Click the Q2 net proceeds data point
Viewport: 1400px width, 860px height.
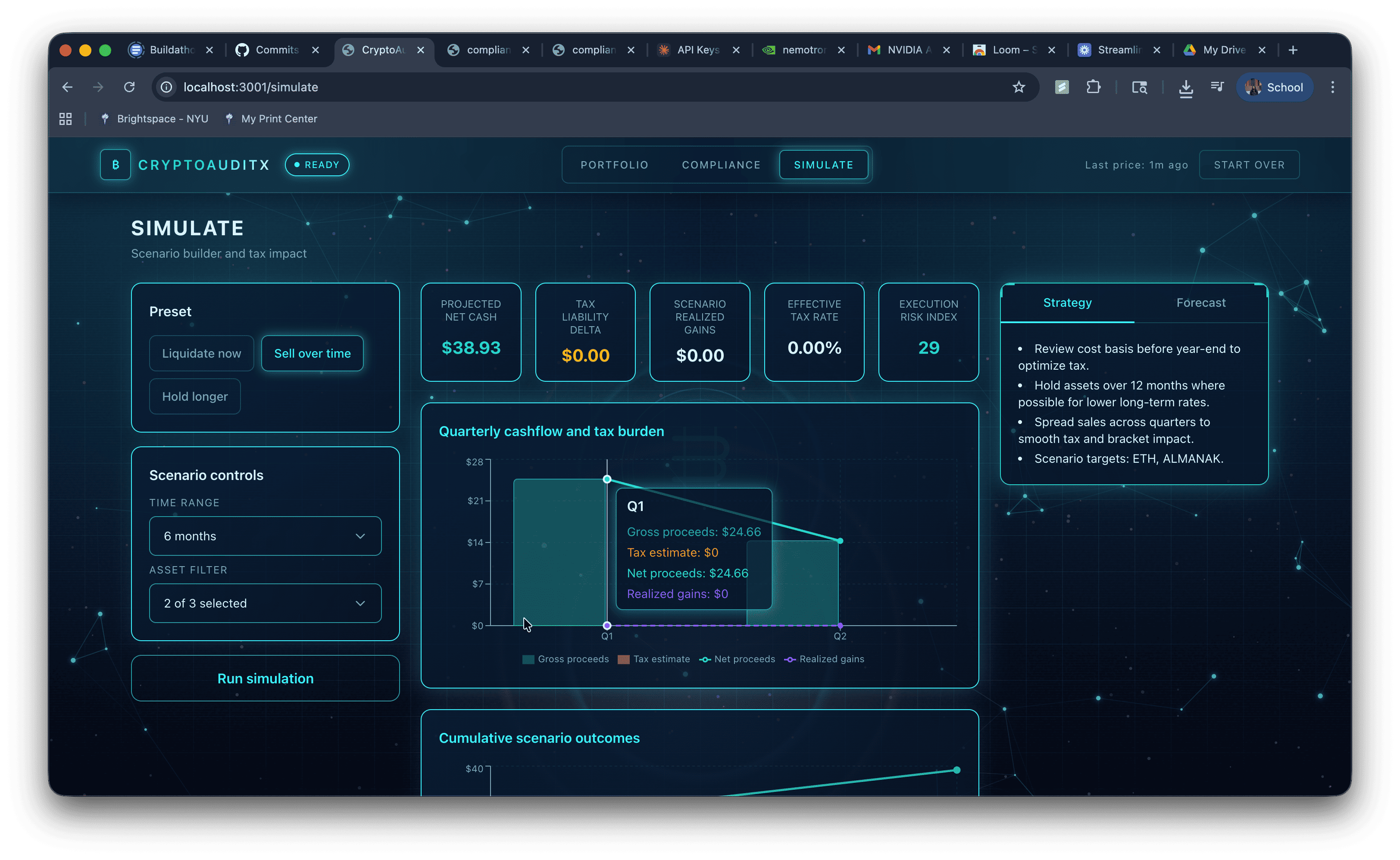tap(840, 541)
